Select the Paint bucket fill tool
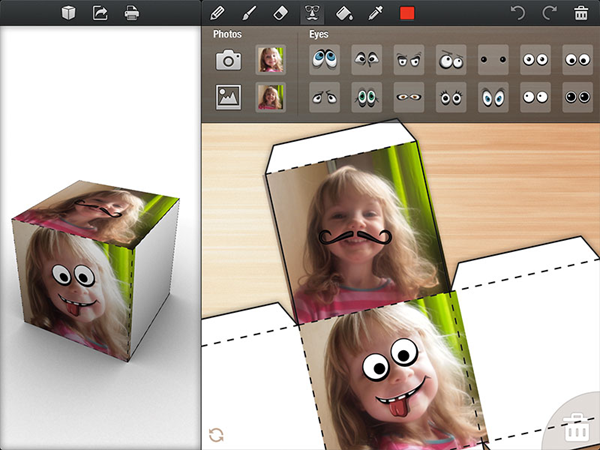 pos(344,13)
